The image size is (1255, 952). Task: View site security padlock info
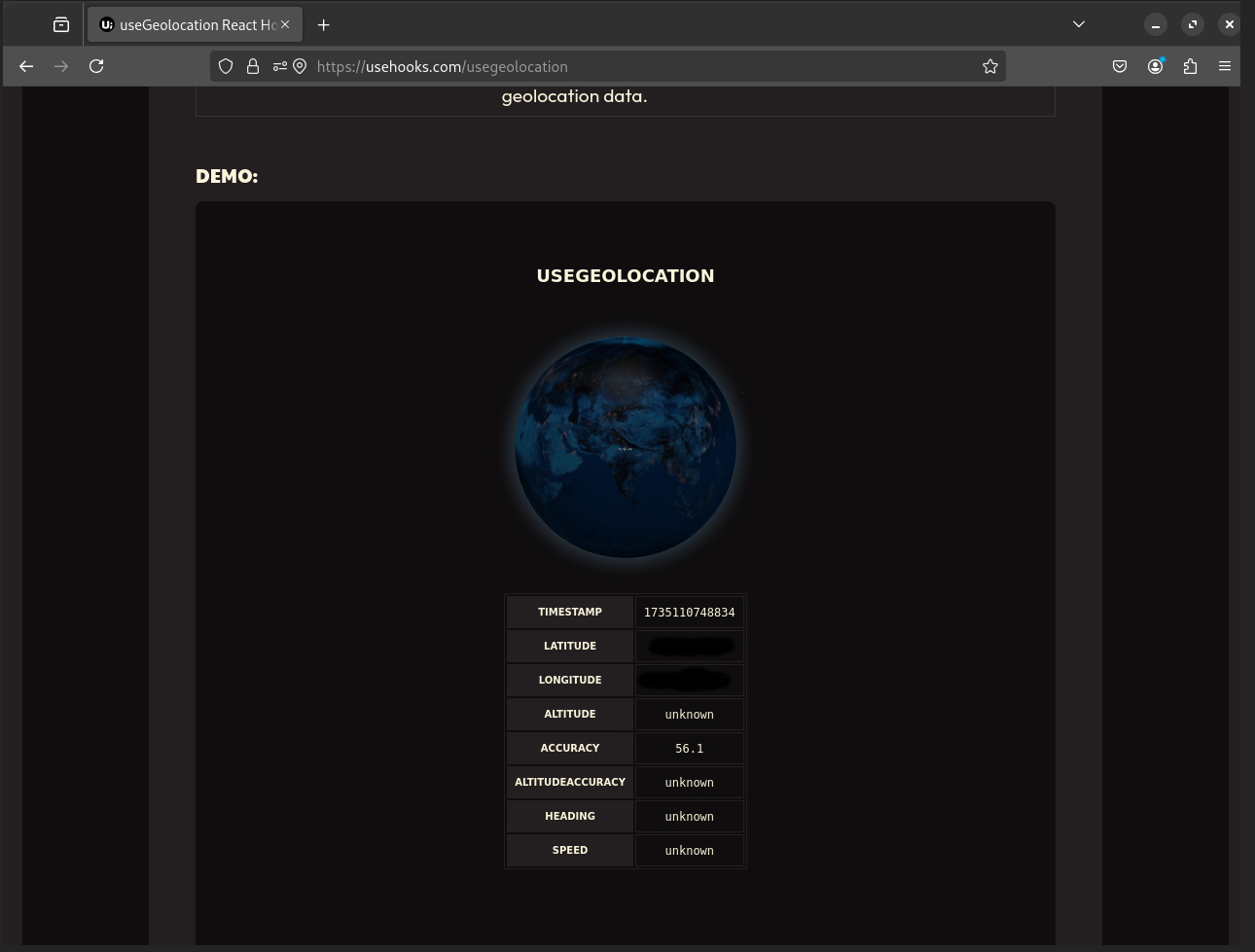coord(253,66)
